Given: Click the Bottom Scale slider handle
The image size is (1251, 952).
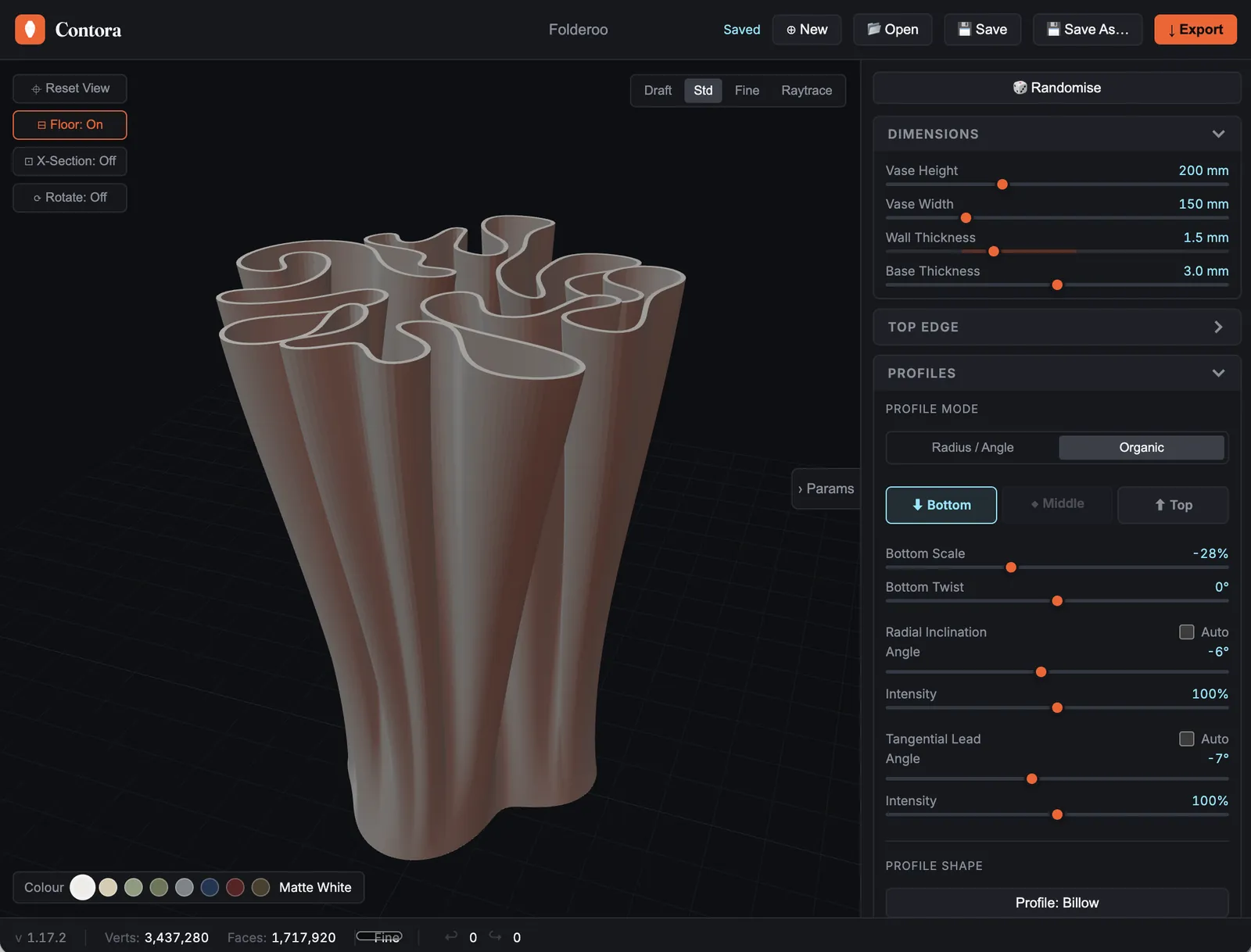Looking at the screenshot, I should [x=1011, y=567].
